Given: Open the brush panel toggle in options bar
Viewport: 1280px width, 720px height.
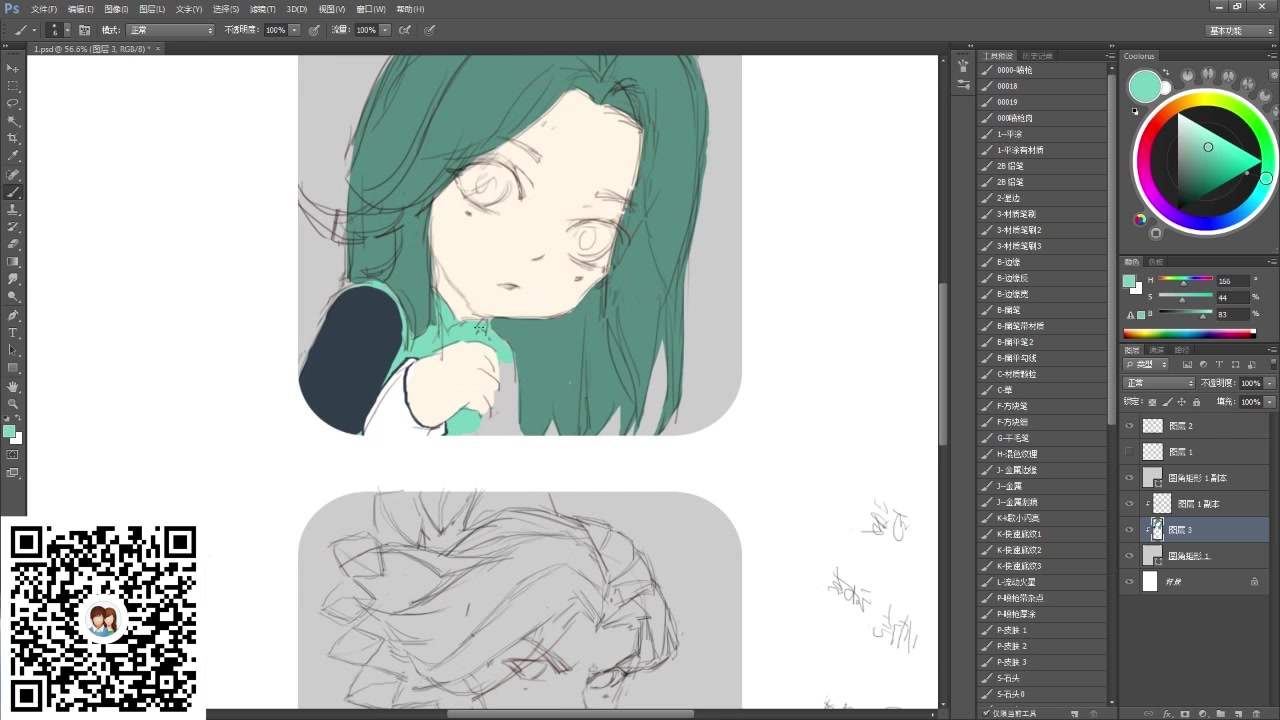Looking at the screenshot, I should pos(85,30).
